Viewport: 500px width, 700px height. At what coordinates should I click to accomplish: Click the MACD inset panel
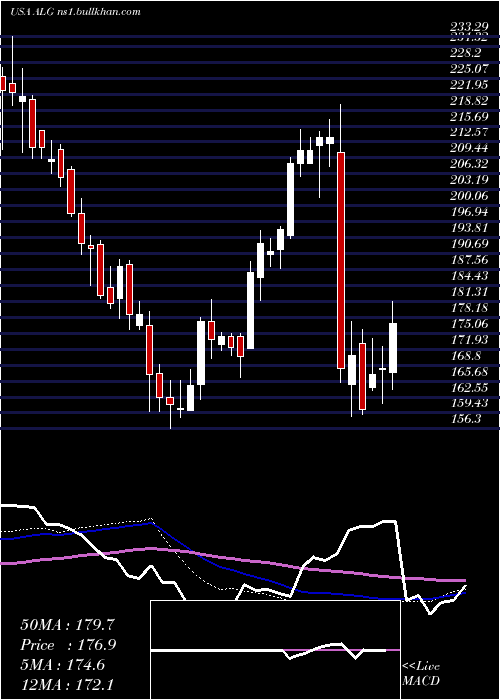[275, 650]
